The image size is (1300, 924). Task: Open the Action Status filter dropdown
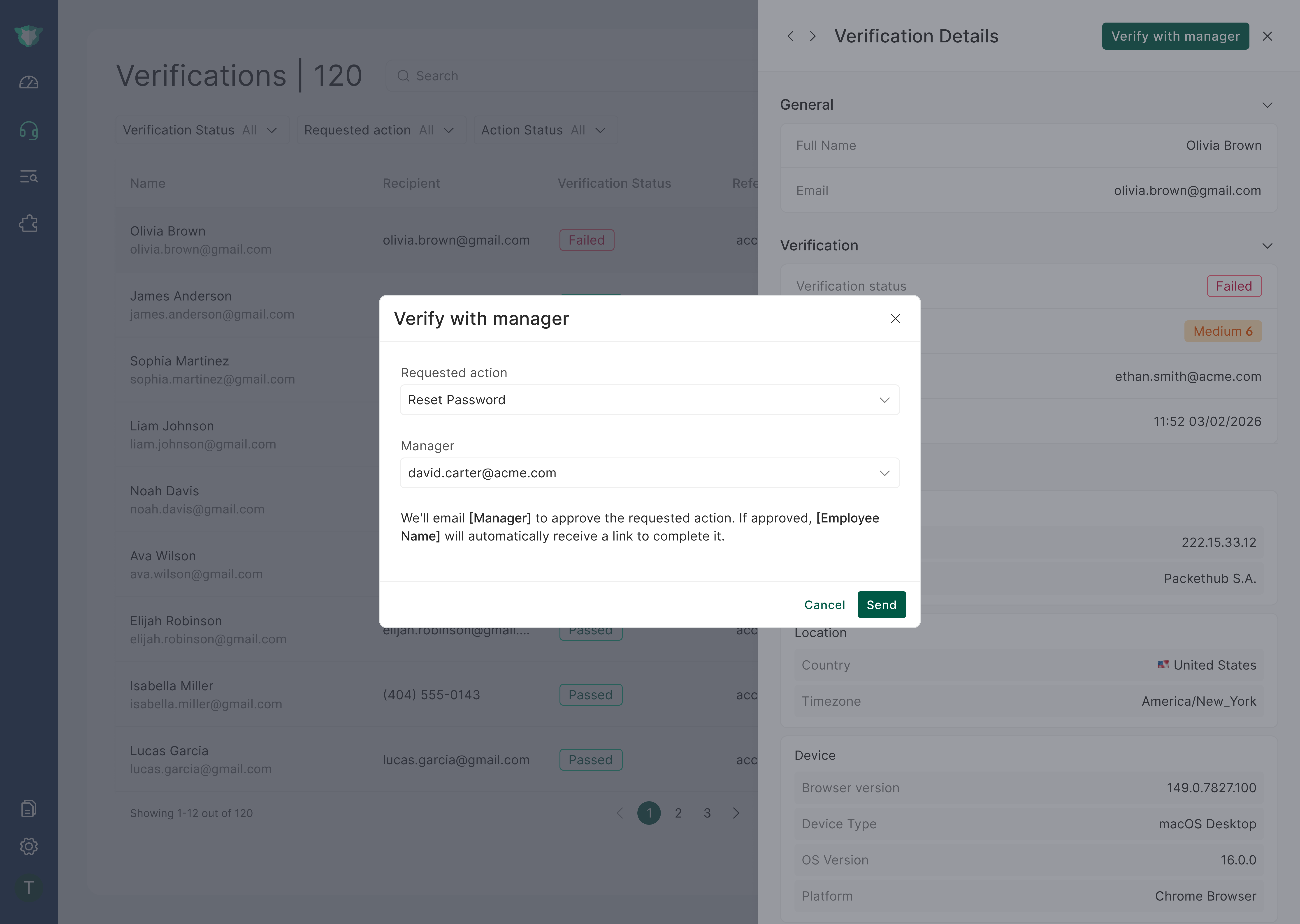tap(546, 130)
